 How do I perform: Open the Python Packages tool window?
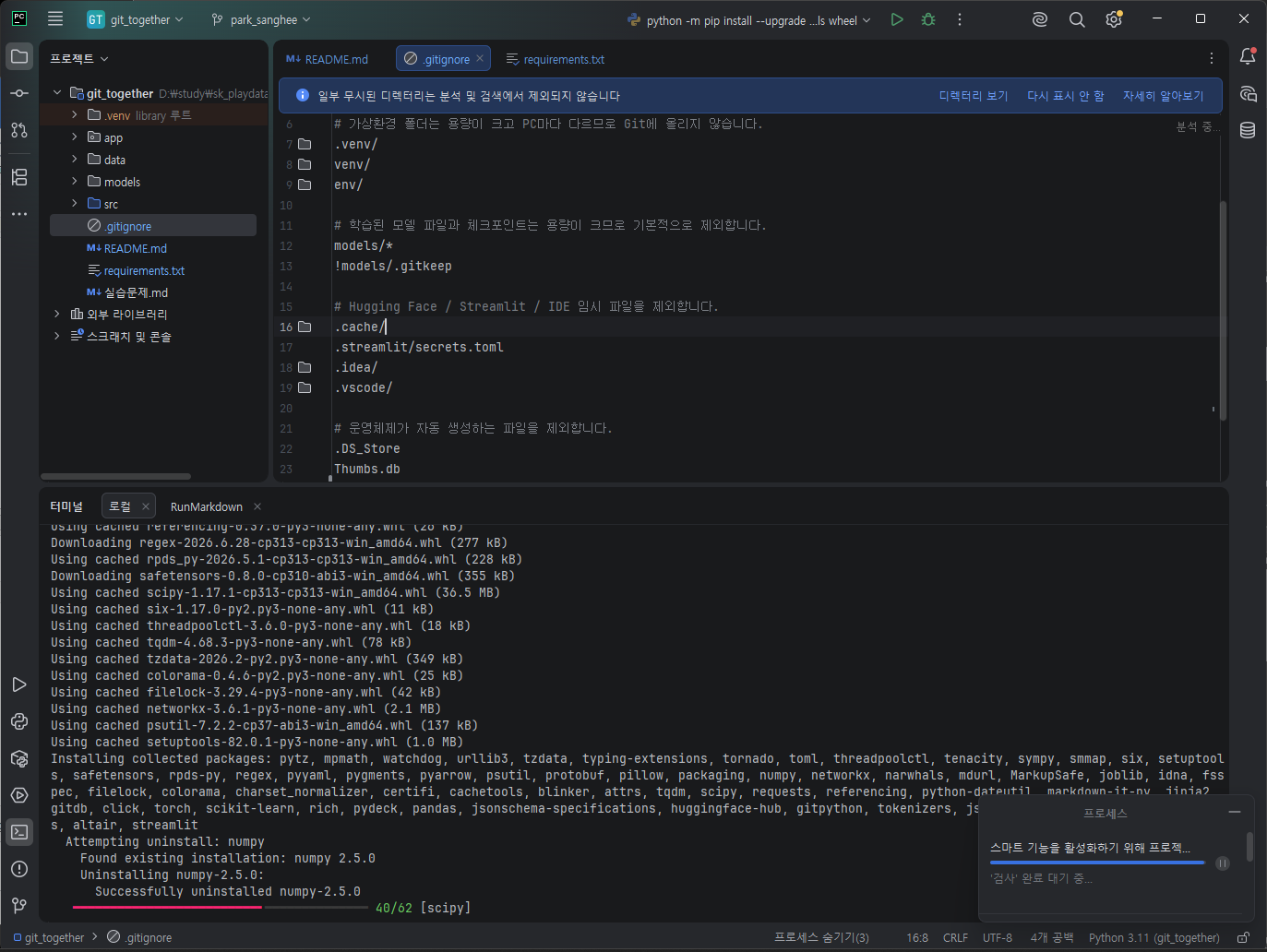pos(19,758)
